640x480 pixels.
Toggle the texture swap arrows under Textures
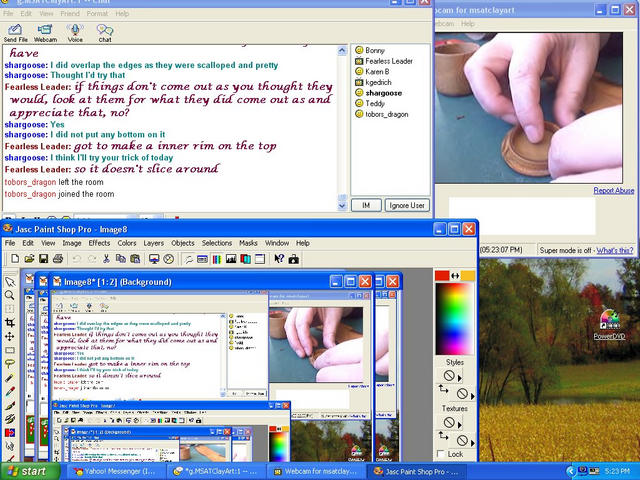point(443,436)
